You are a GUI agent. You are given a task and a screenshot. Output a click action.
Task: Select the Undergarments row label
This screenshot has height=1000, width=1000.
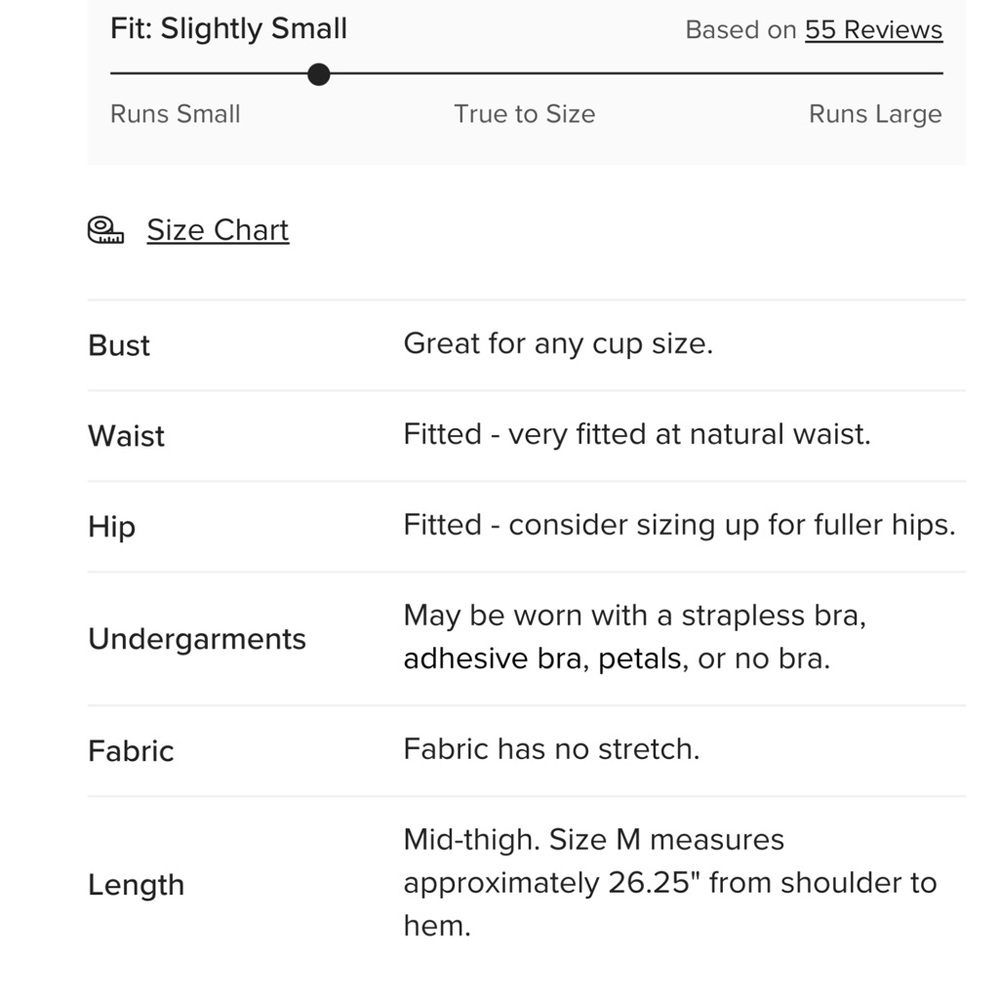pos(197,639)
